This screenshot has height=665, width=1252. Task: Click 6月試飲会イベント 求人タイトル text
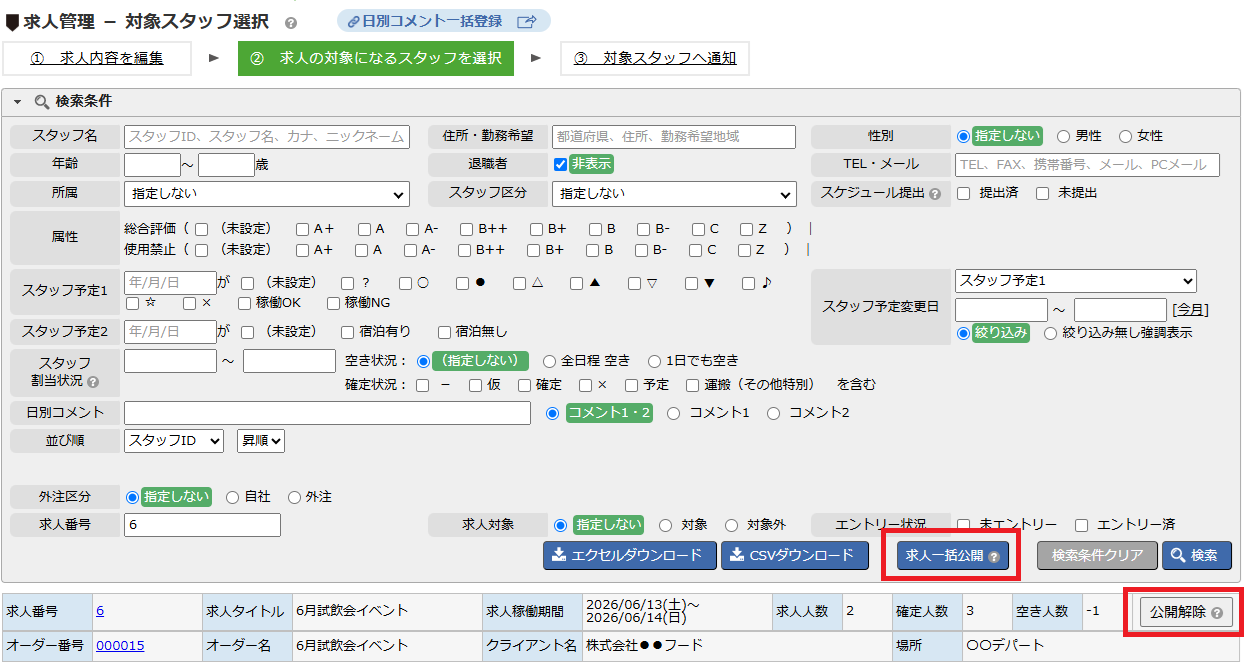tap(352, 611)
